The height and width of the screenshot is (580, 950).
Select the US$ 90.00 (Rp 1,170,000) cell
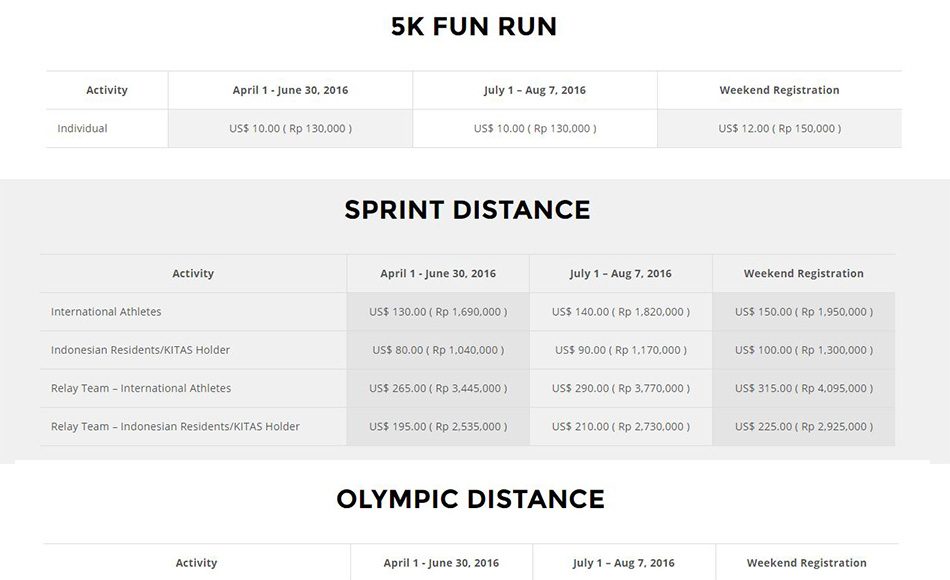click(x=621, y=350)
